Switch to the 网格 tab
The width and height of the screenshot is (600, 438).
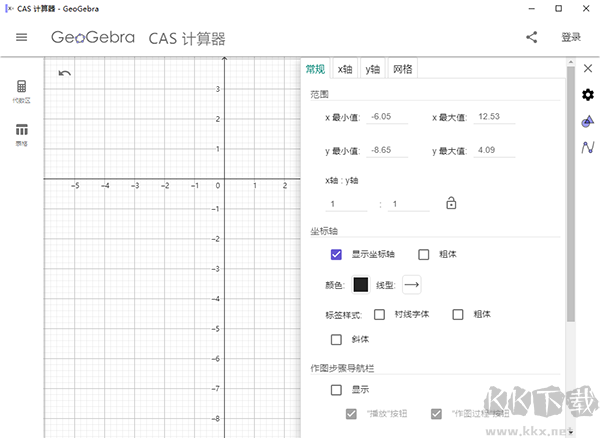pos(402,69)
